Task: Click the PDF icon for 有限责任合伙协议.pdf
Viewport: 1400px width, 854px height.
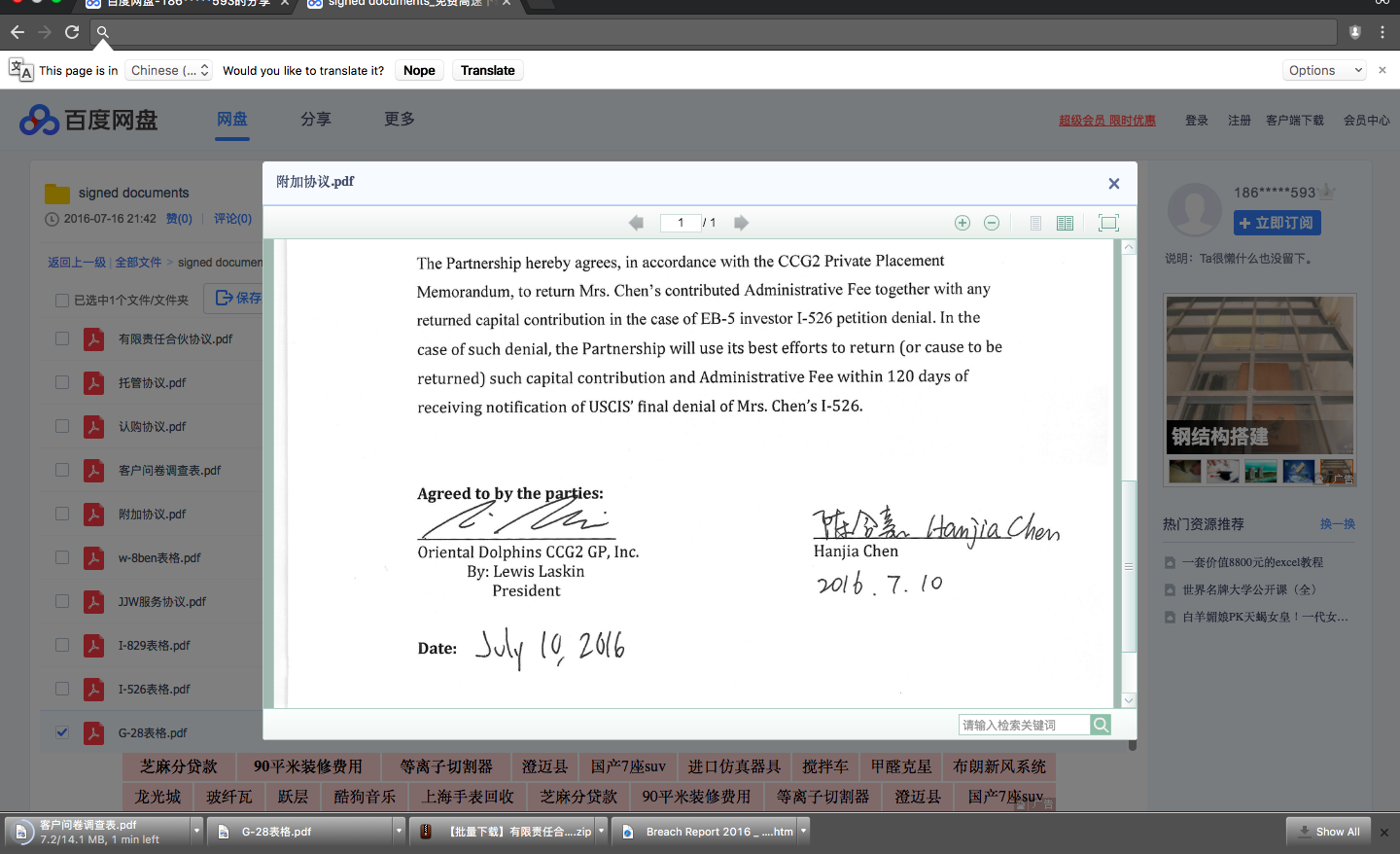Action: [x=93, y=338]
